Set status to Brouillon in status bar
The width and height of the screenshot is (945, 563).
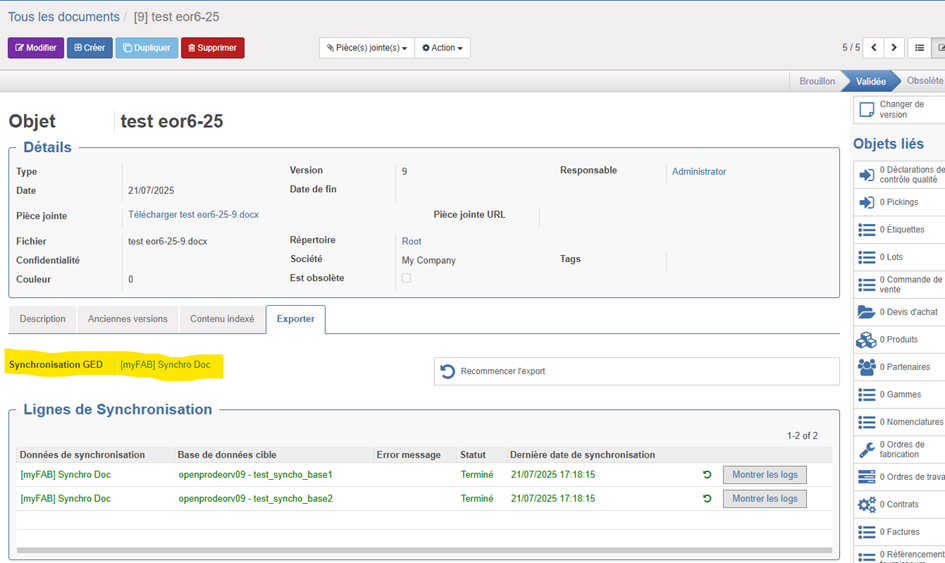(x=817, y=81)
